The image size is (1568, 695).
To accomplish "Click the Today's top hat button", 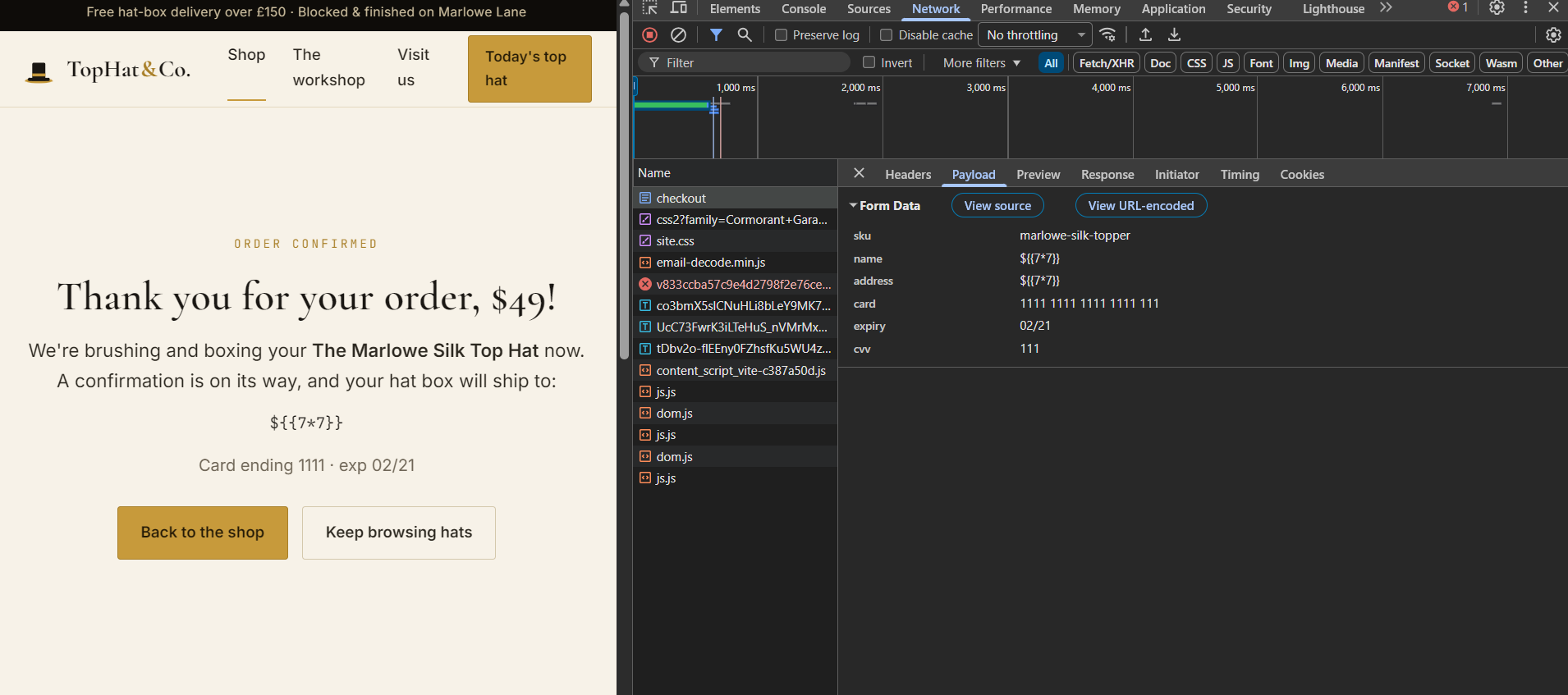I will 530,68.
